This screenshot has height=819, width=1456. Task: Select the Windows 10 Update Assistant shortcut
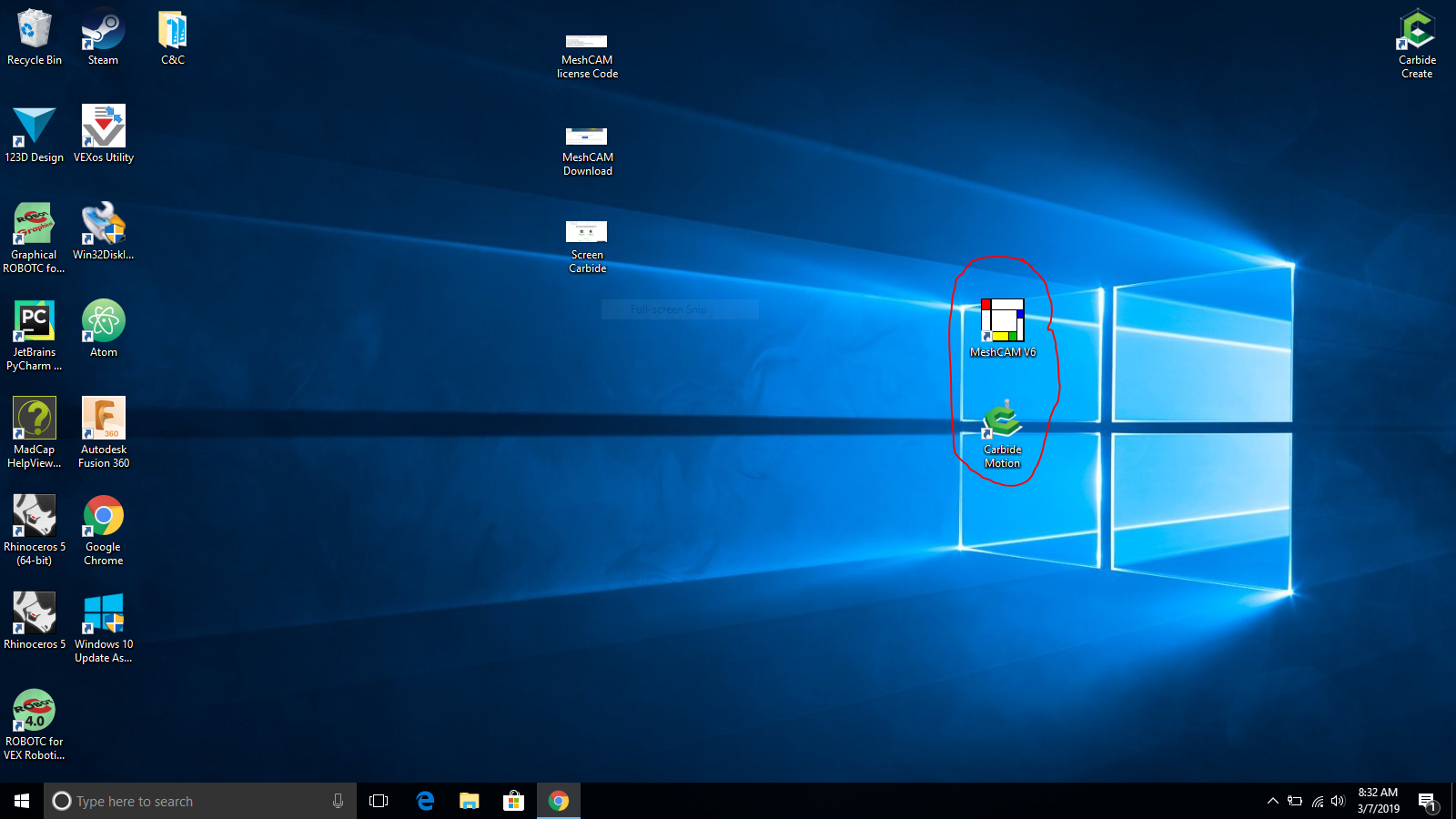click(104, 627)
